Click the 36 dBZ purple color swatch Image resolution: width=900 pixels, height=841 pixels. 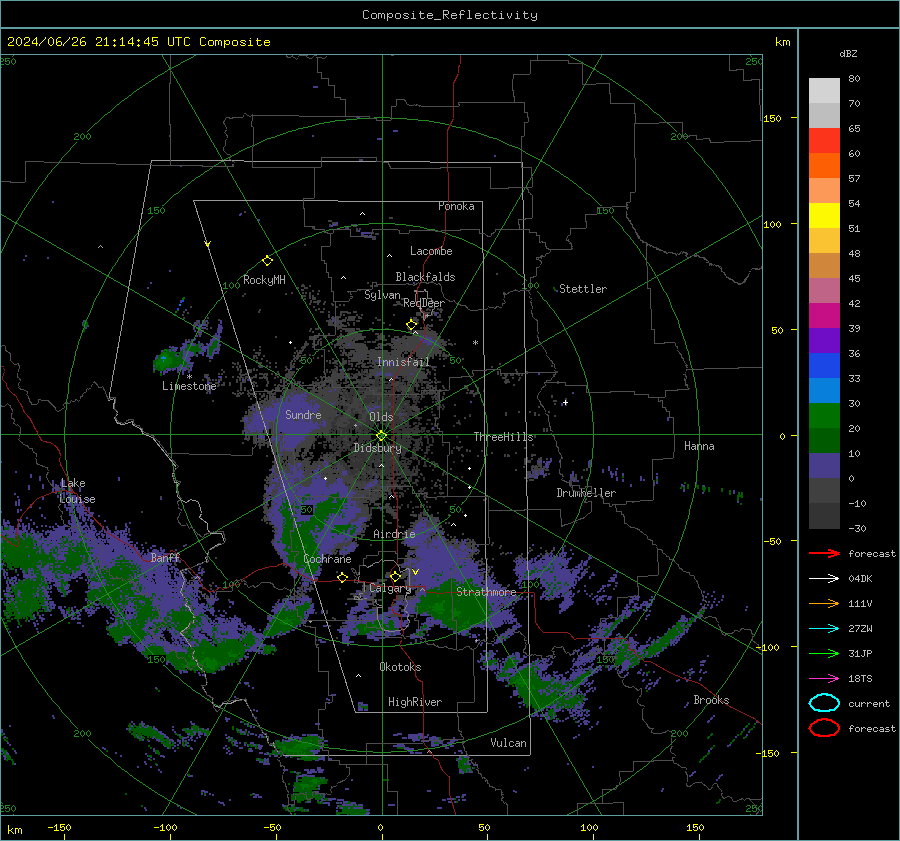824,340
